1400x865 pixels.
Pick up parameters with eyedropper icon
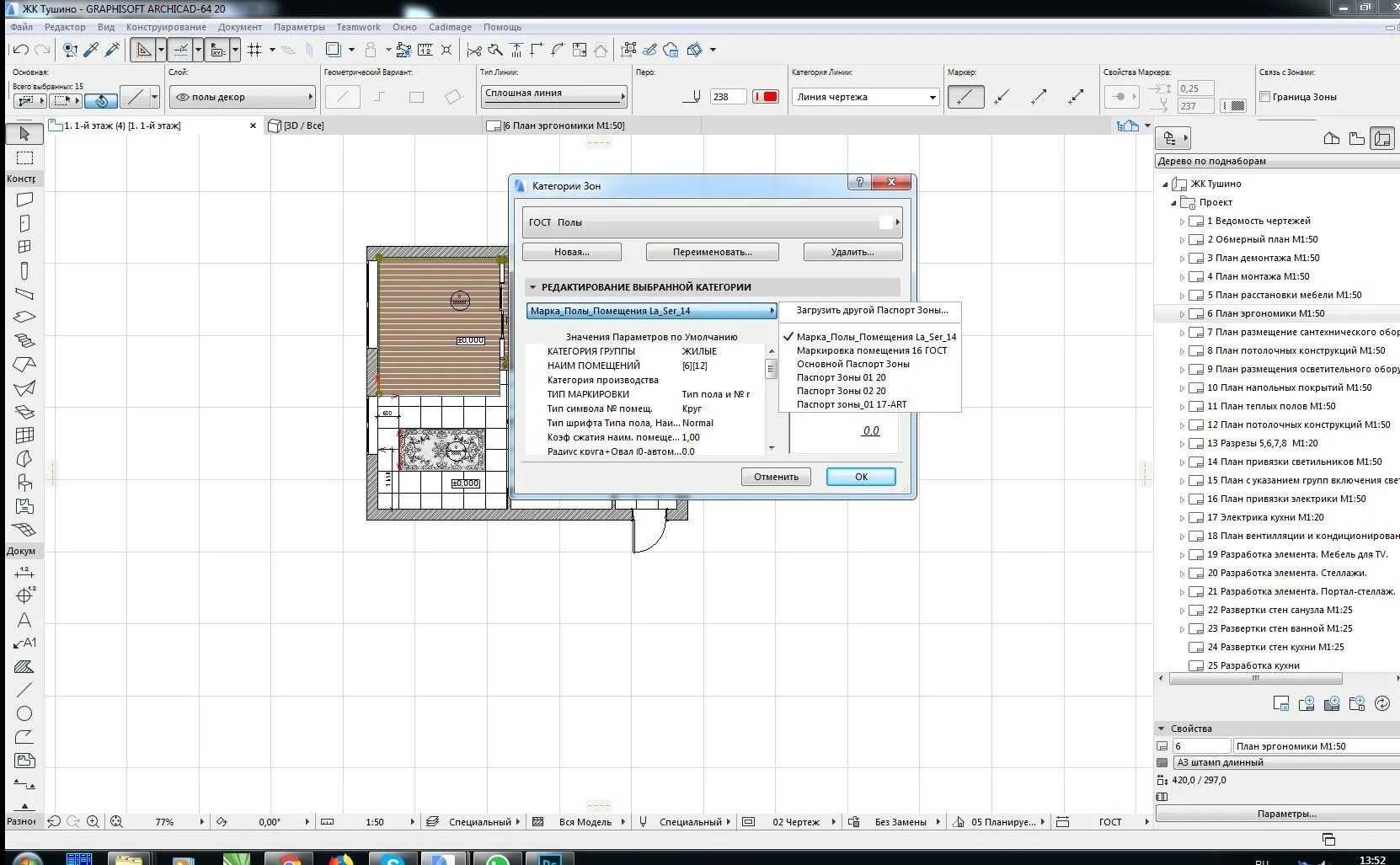pyautogui.click(x=91, y=50)
